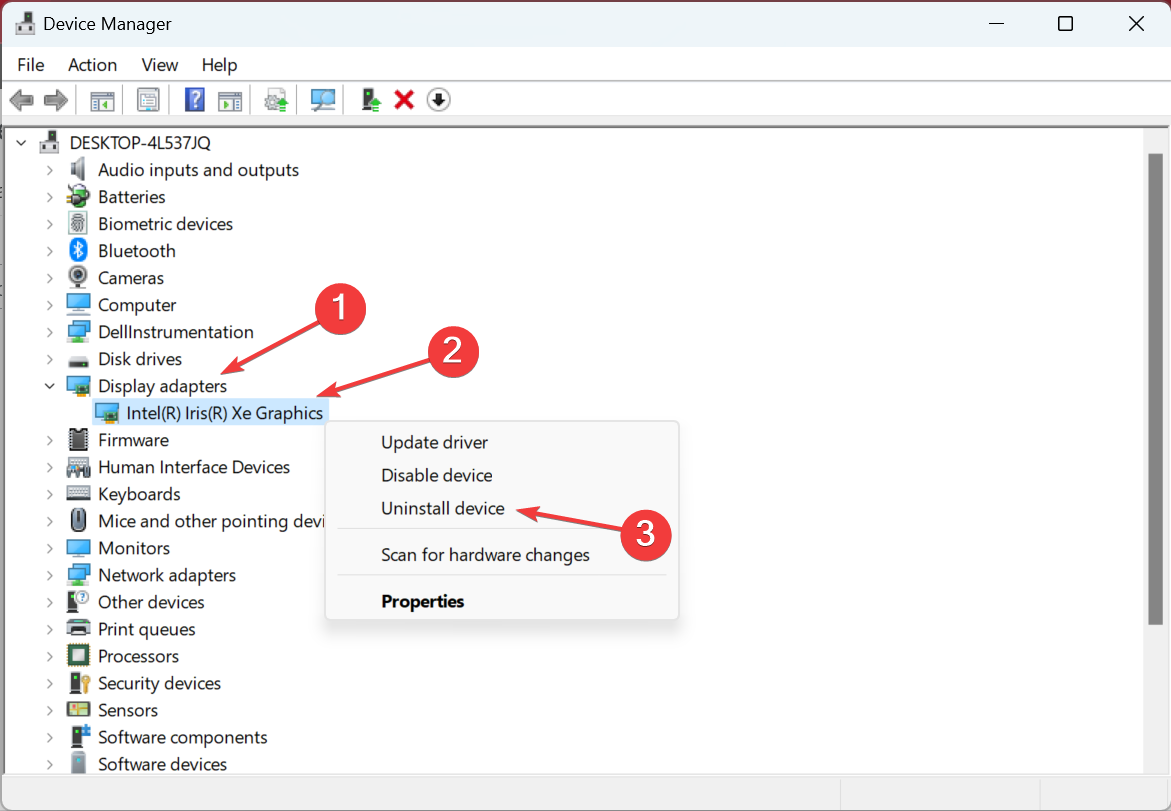This screenshot has width=1171, height=811.
Task: Choose Scan for hardware changes entry
Action: click(x=485, y=554)
